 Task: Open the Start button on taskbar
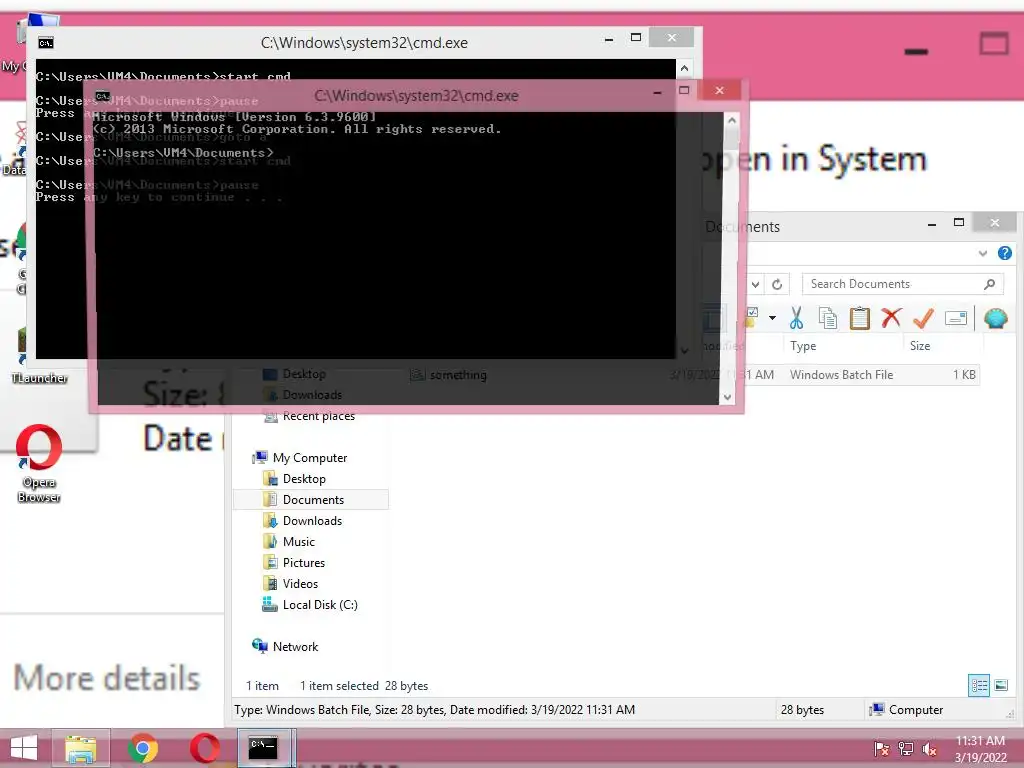tap(24, 748)
